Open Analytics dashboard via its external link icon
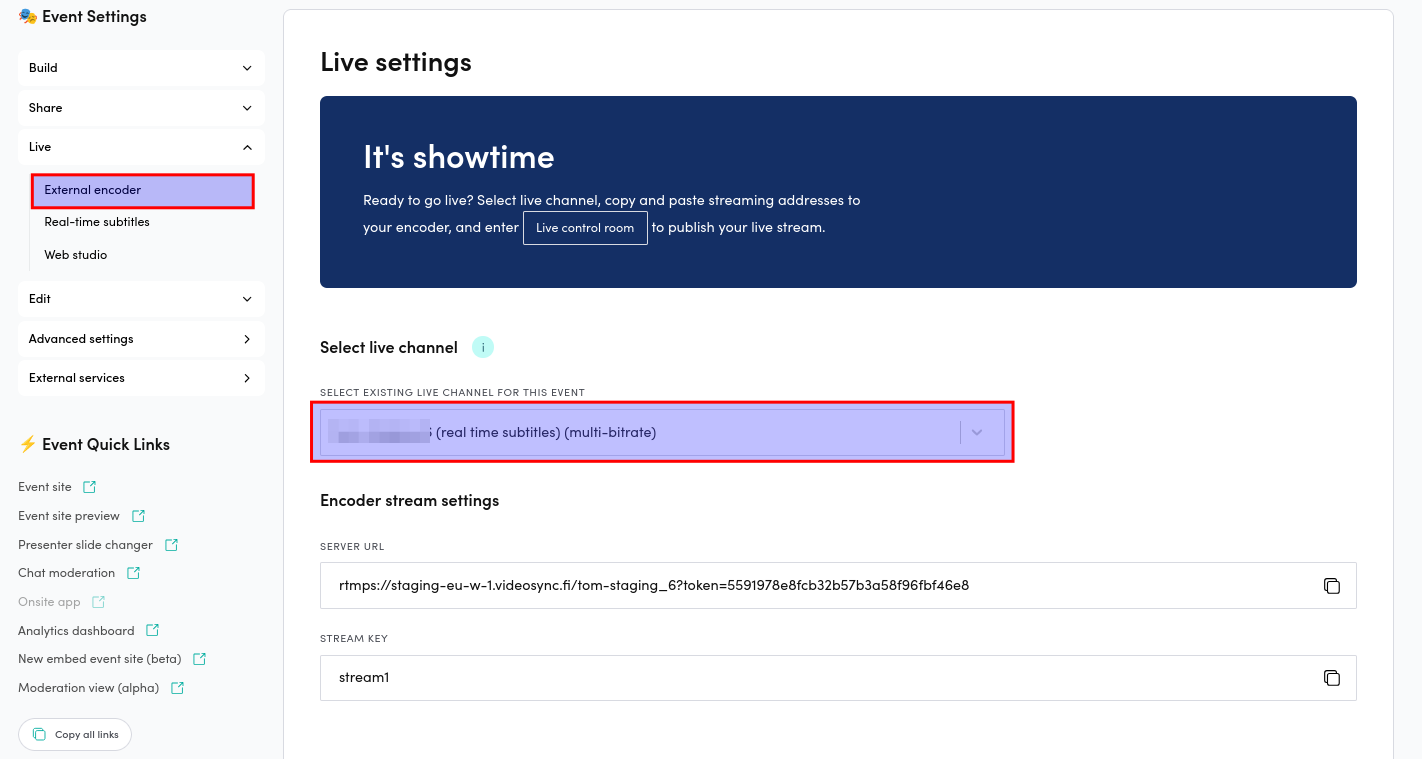This screenshot has height=759, width=1422. 152,630
